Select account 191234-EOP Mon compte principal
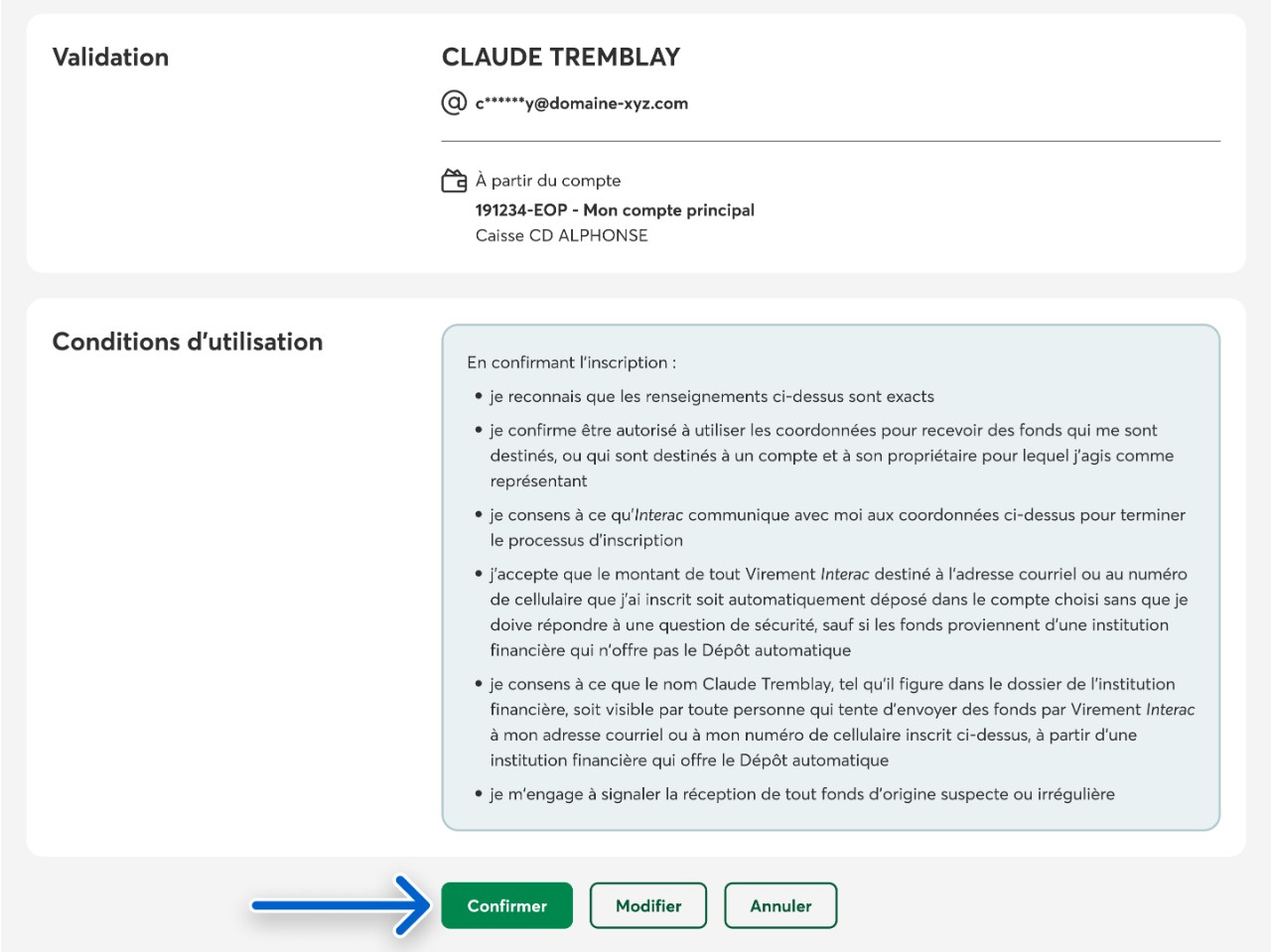Screen dimensions: 1271x952 615,210
